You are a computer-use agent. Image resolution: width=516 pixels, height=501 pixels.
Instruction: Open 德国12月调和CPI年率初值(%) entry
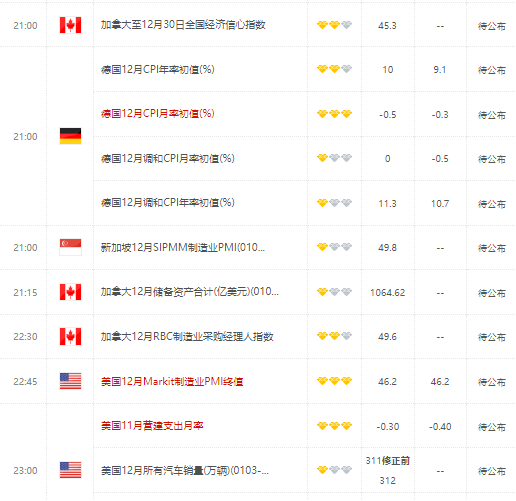click(x=168, y=203)
